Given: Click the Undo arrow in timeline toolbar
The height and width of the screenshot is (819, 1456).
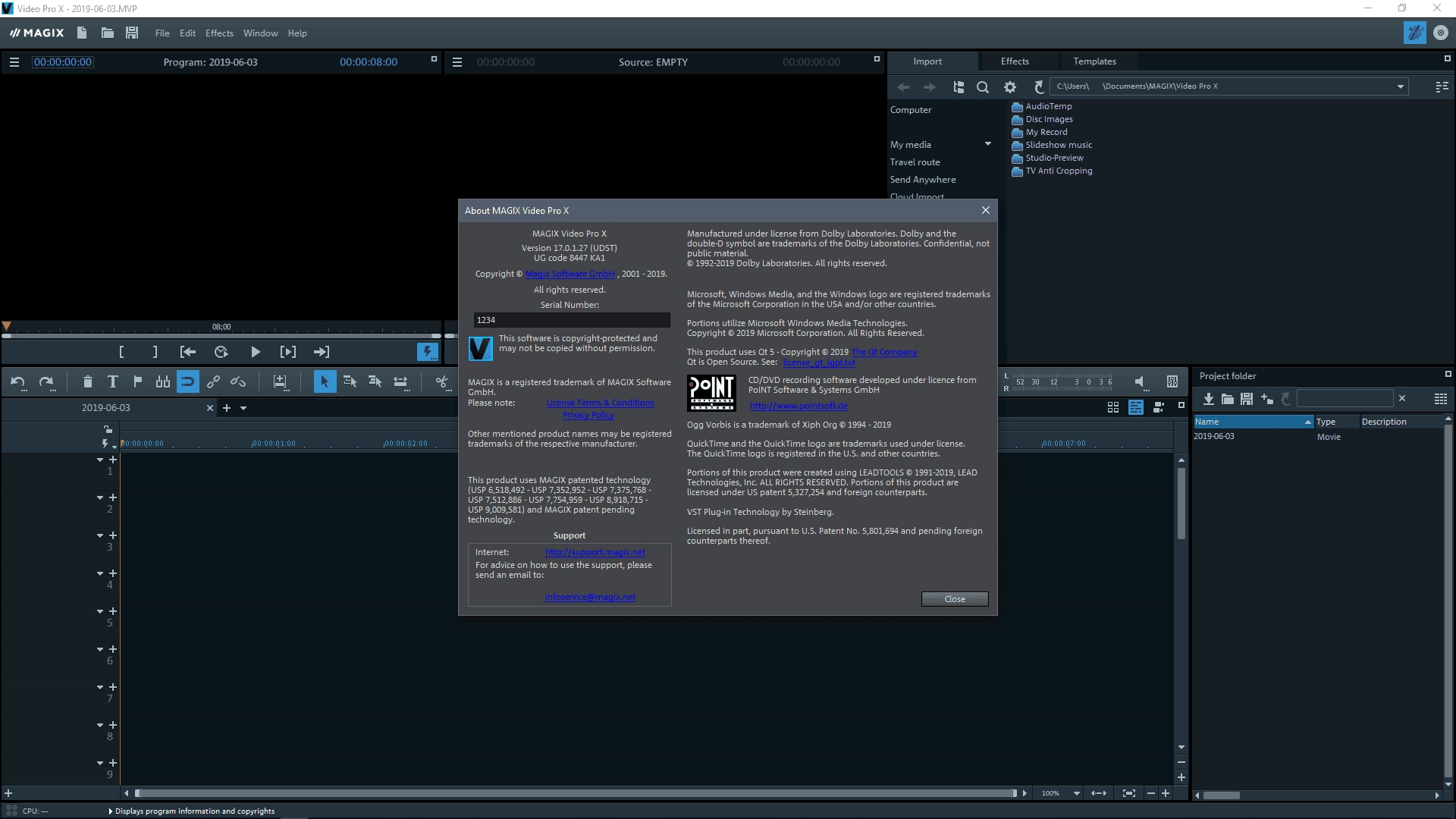Looking at the screenshot, I should pos(18,382).
